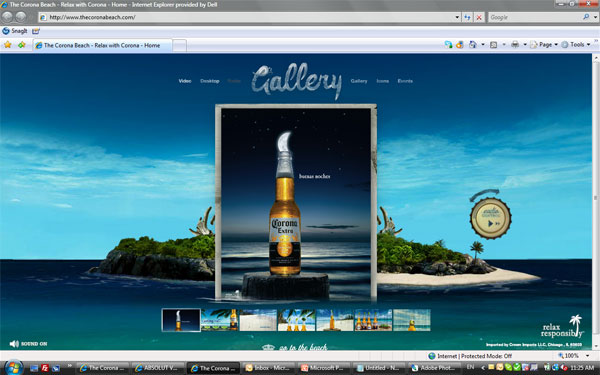Image resolution: width=600 pixels, height=375 pixels.
Task: Open the Gallery menu link
Action: 359,81
